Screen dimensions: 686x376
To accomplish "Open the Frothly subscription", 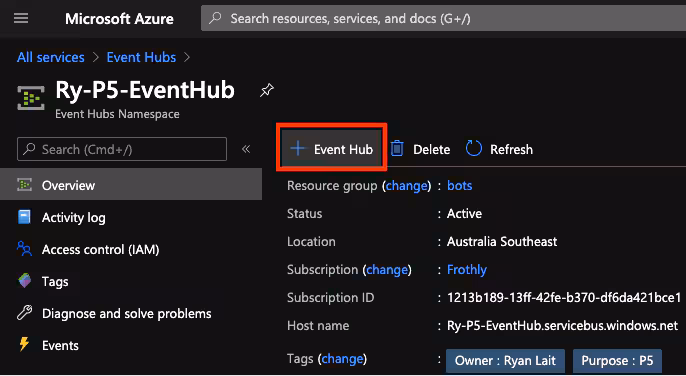I will [466, 270].
